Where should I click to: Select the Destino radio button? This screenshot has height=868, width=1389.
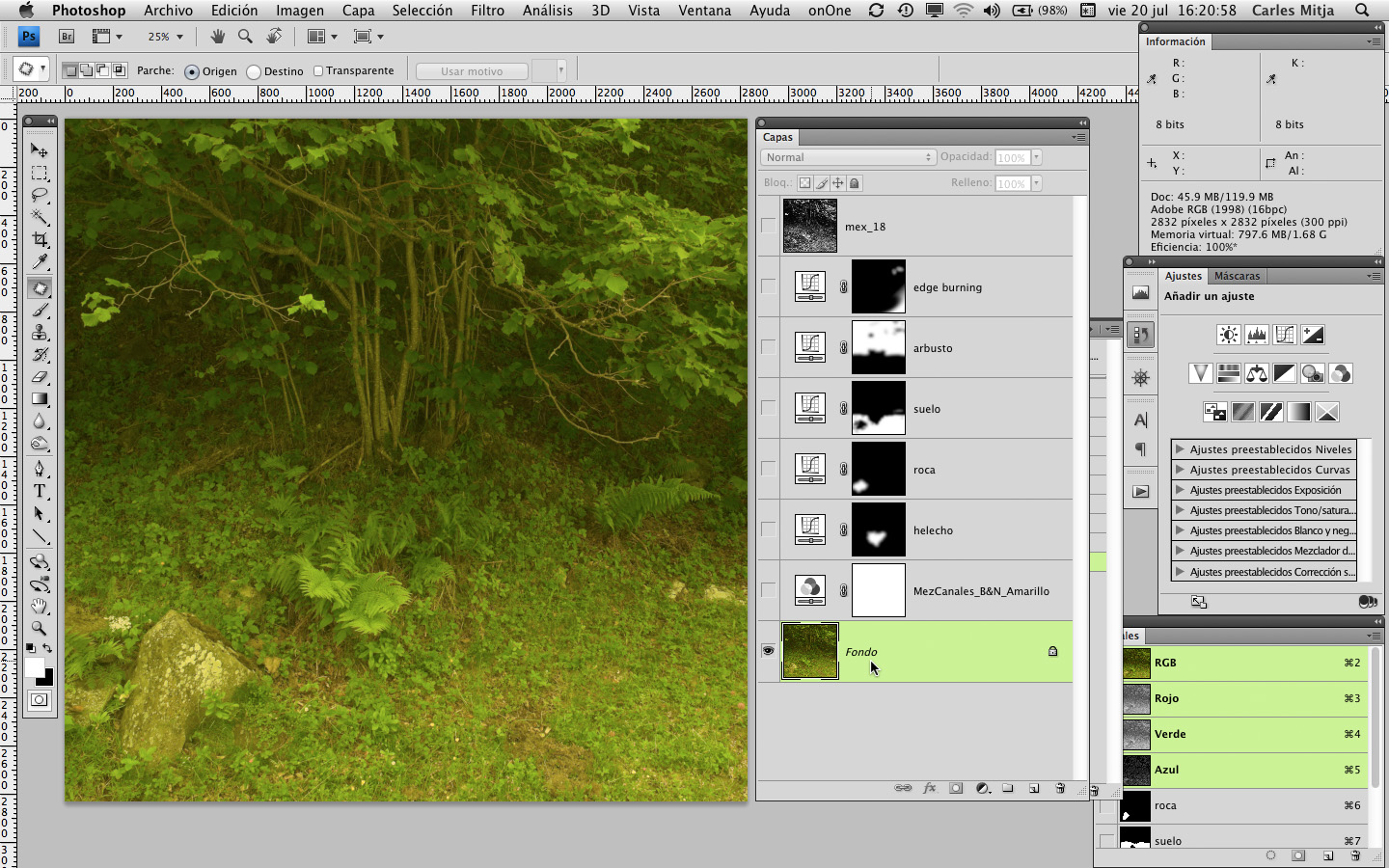[x=254, y=71]
